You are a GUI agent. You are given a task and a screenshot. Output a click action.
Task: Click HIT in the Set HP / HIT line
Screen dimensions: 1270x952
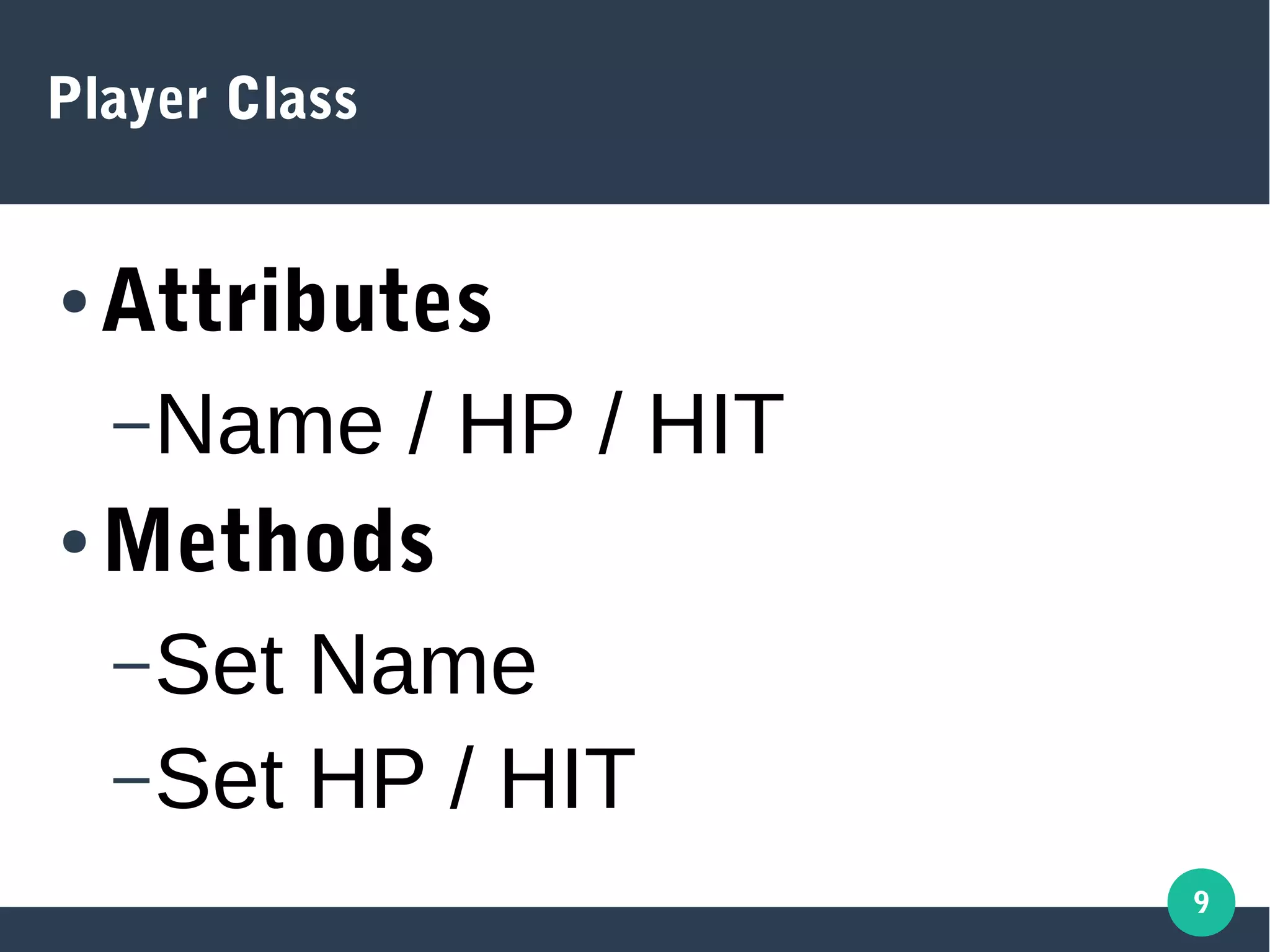(568, 778)
